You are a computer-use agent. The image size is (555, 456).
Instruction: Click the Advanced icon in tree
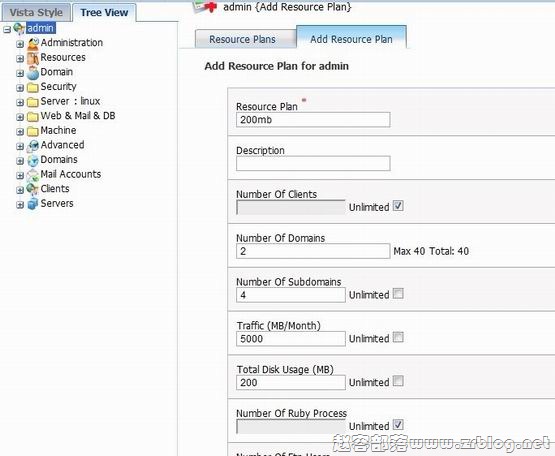(33, 146)
